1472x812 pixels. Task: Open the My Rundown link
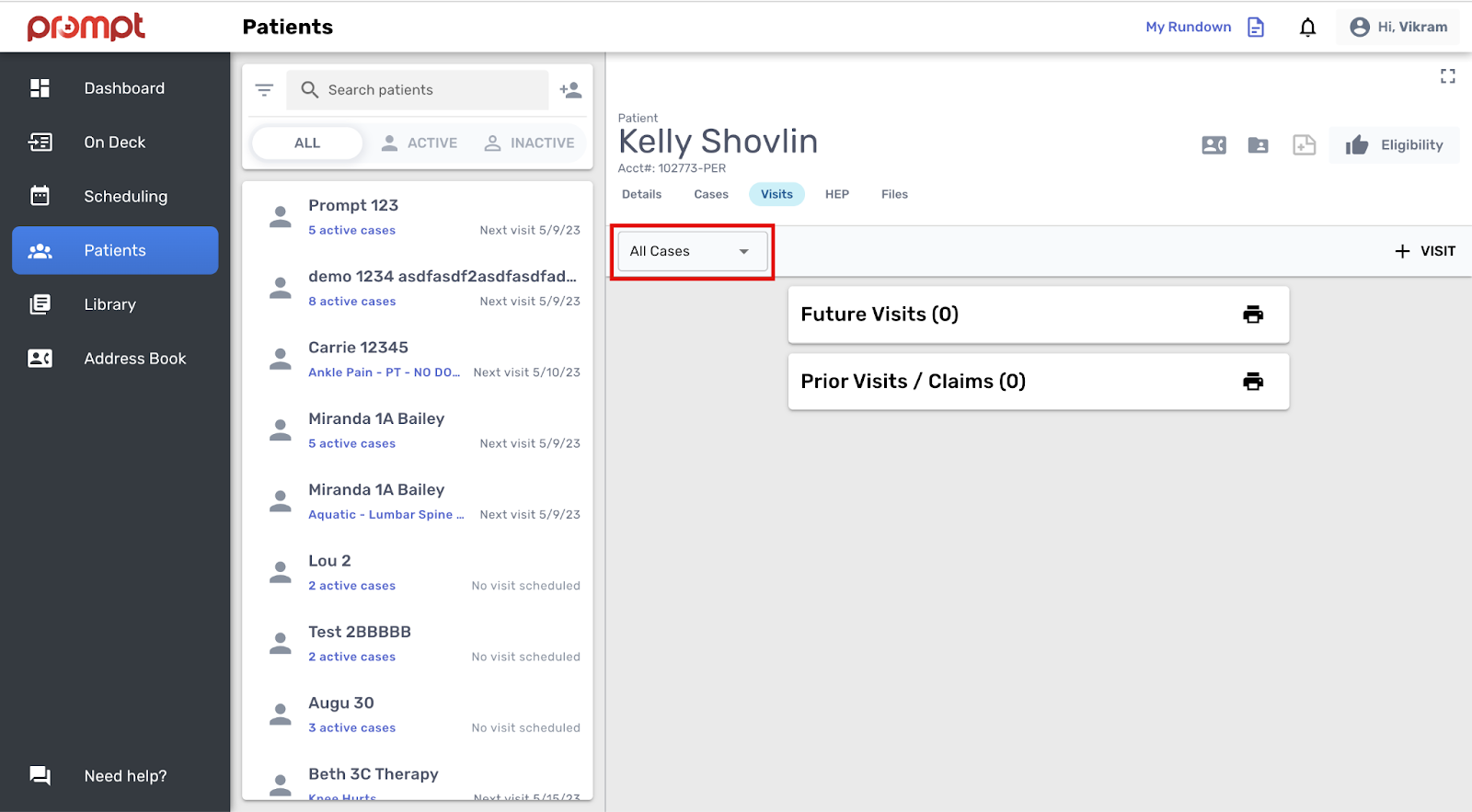click(x=1188, y=28)
